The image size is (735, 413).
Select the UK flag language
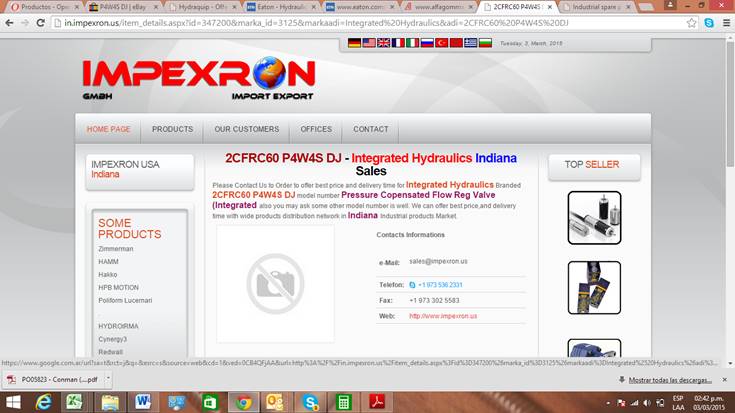(383, 43)
